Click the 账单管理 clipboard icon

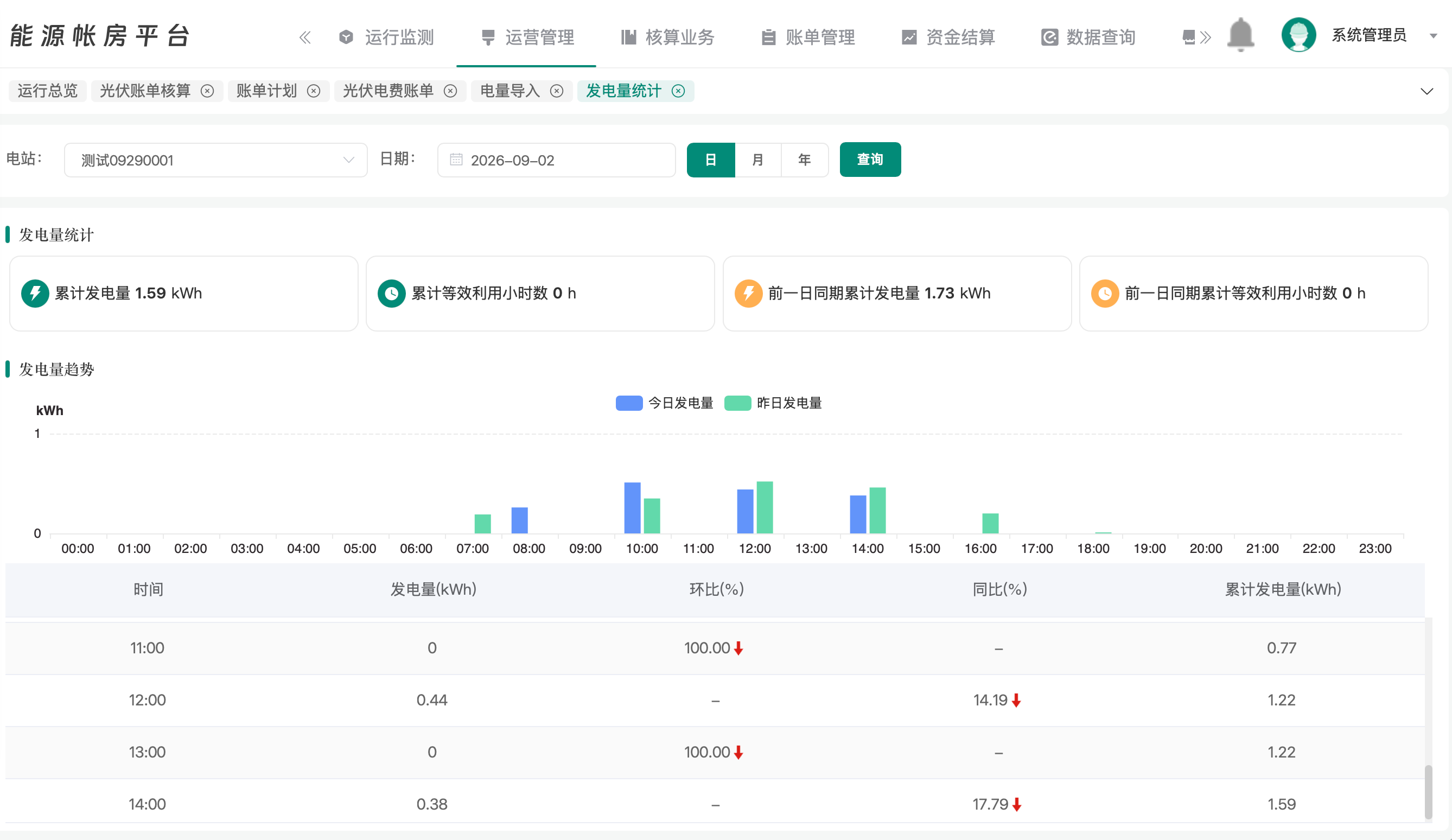pos(769,37)
